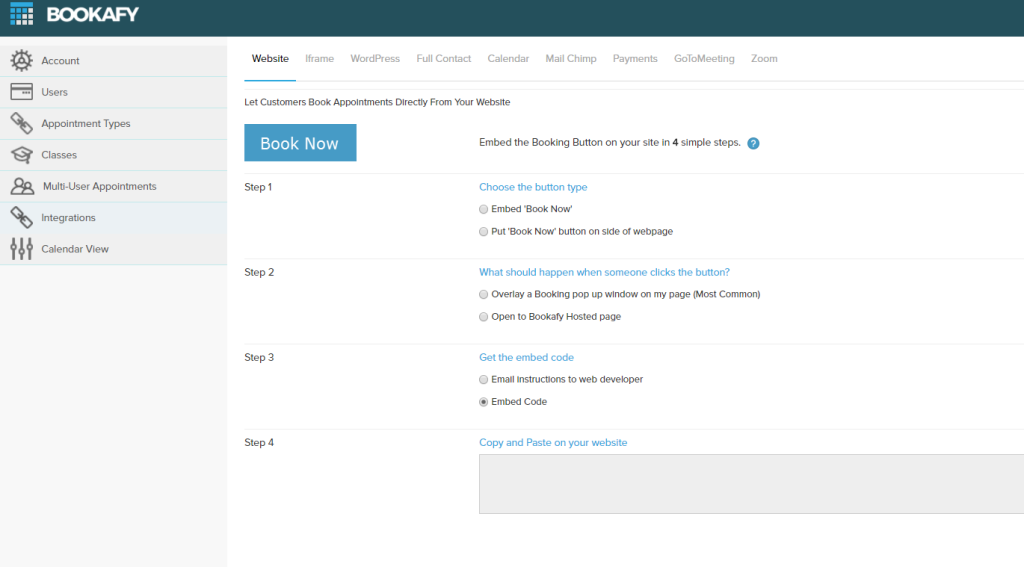Click the blue help question mark icon
The width and height of the screenshot is (1024, 567).
(x=753, y=143)
